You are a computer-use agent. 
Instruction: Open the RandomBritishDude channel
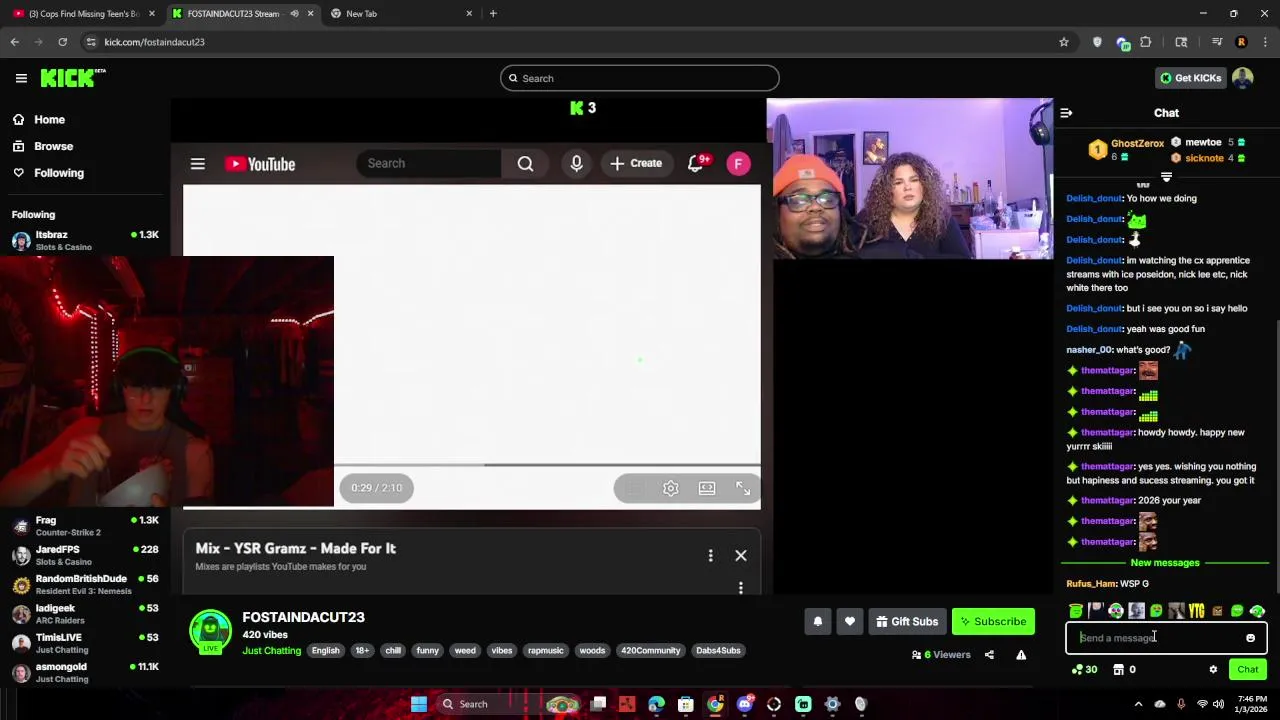click(x=85, y=584)
